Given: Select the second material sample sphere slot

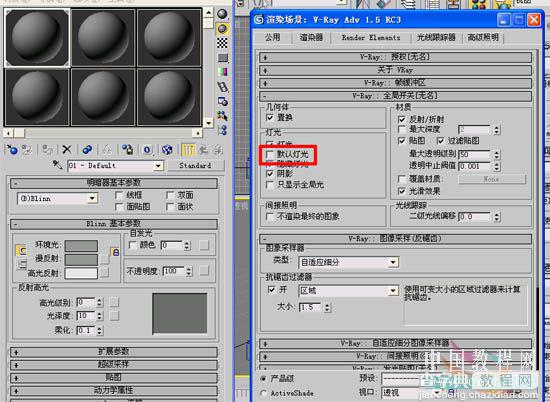Looking at the screenshot, I should (x=103, y=38).
